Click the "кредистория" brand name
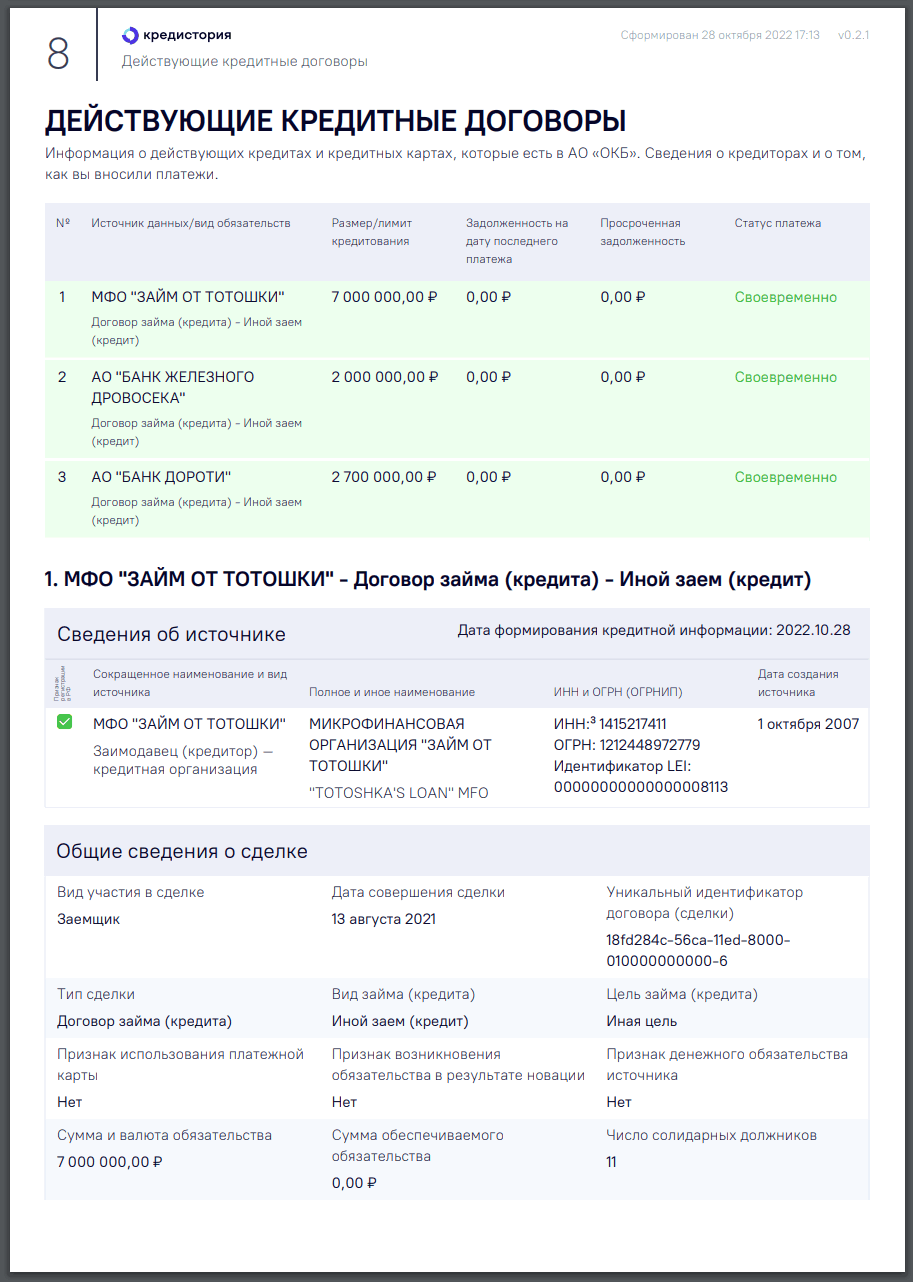The height and width of the screenshot is (1282, 913). pos(187,35)
